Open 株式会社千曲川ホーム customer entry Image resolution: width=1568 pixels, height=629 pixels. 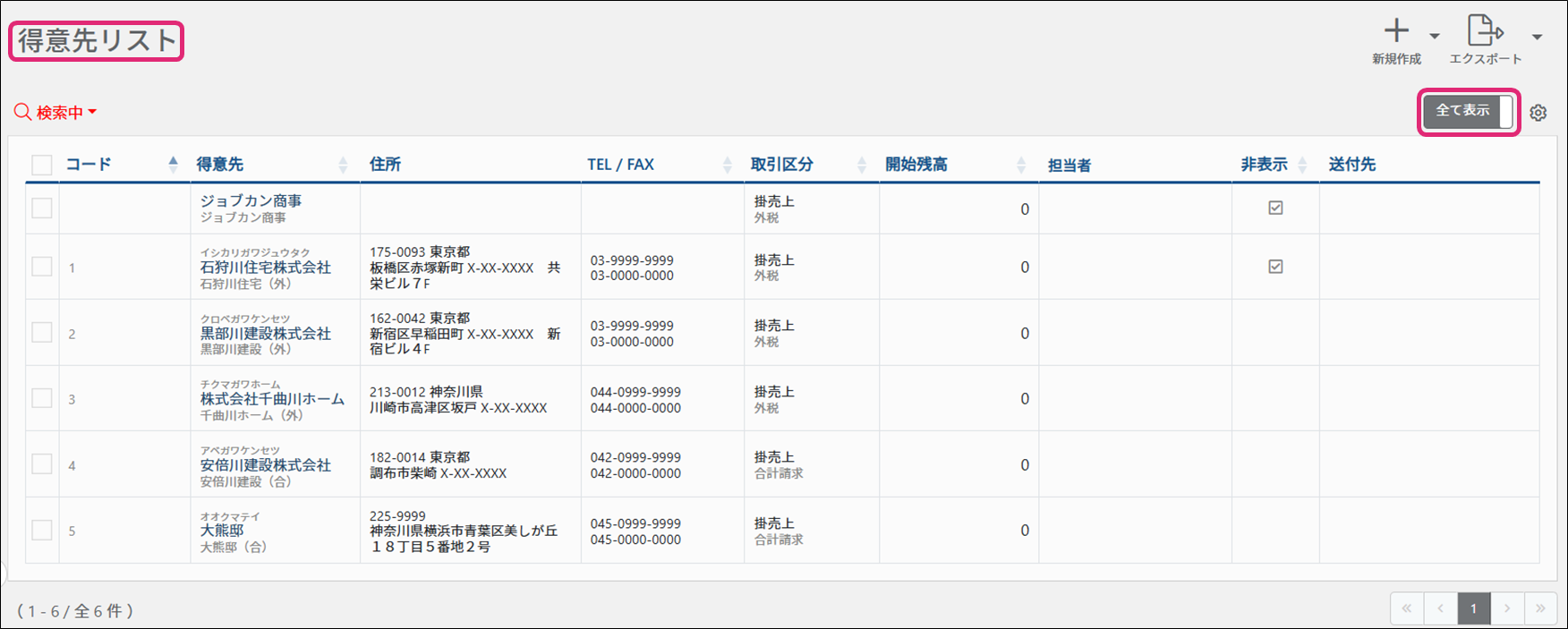[x=272, y=399]
